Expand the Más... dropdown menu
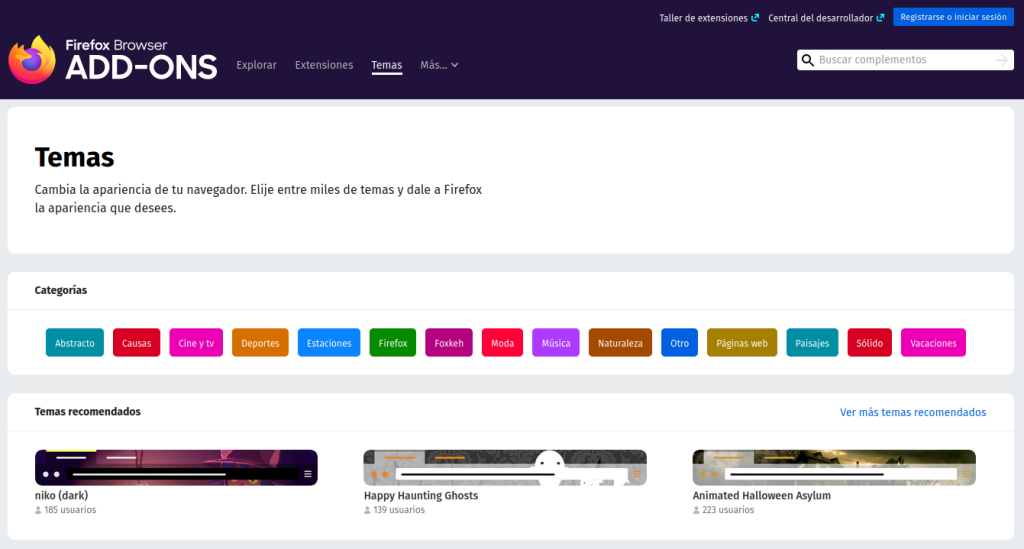The height and width of the screenshot is (549, 1024). pos(439,65)
